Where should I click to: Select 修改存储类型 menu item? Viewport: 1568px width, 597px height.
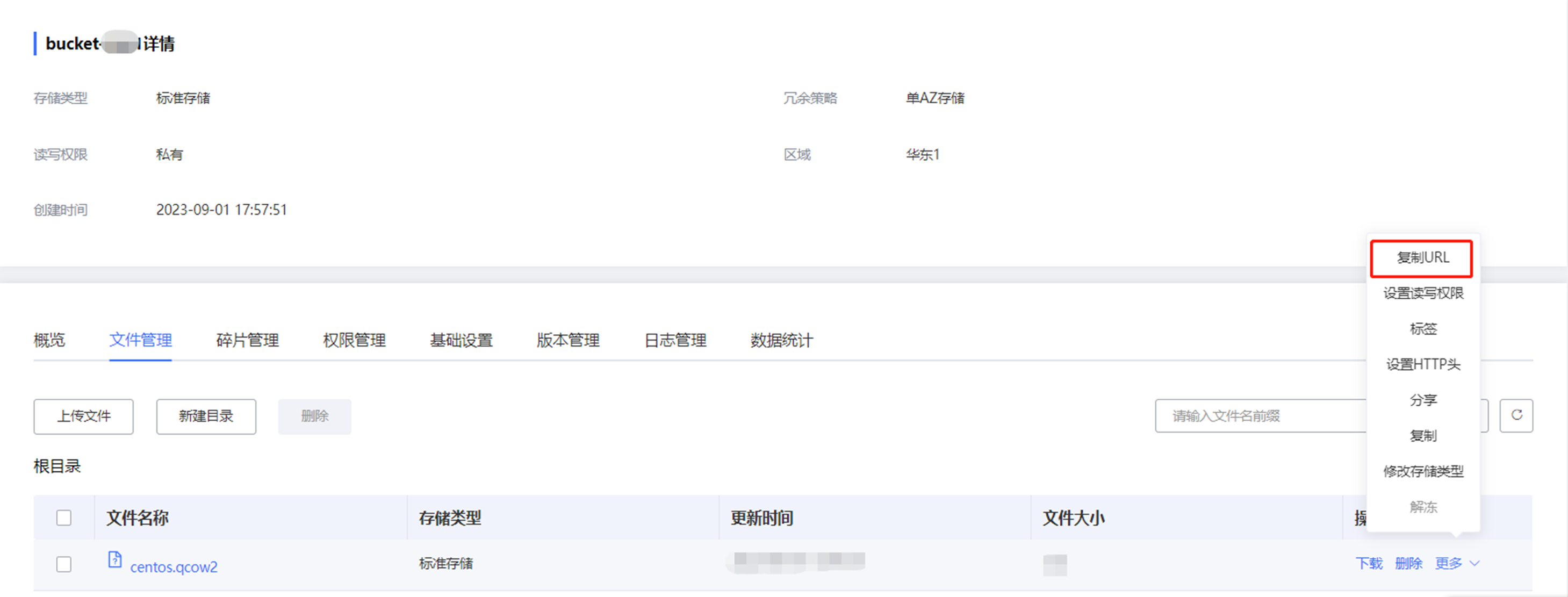coord(1422,471)
